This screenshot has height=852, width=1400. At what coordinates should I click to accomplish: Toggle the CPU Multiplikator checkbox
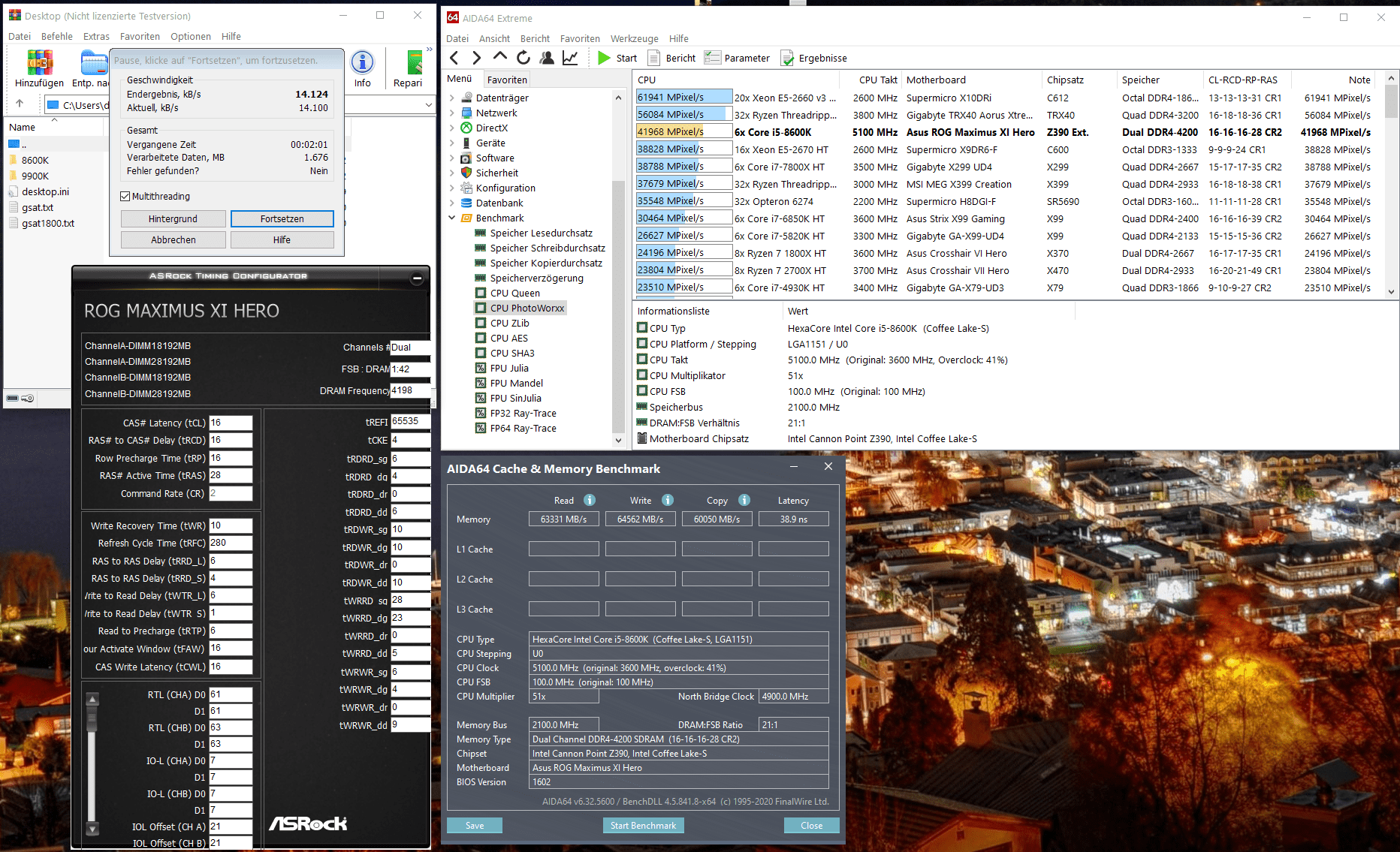642,375
